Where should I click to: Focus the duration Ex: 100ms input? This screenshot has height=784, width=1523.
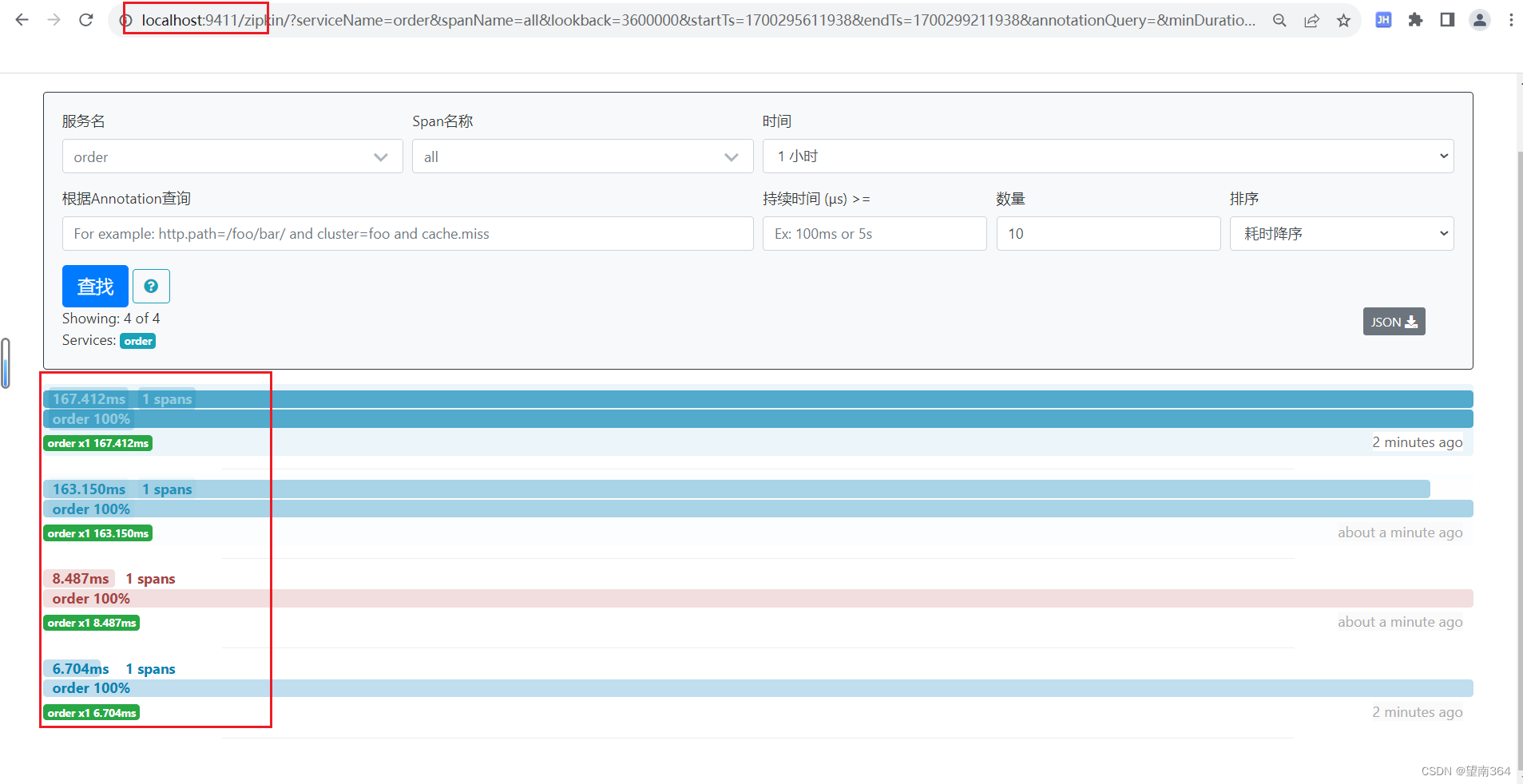875,233
